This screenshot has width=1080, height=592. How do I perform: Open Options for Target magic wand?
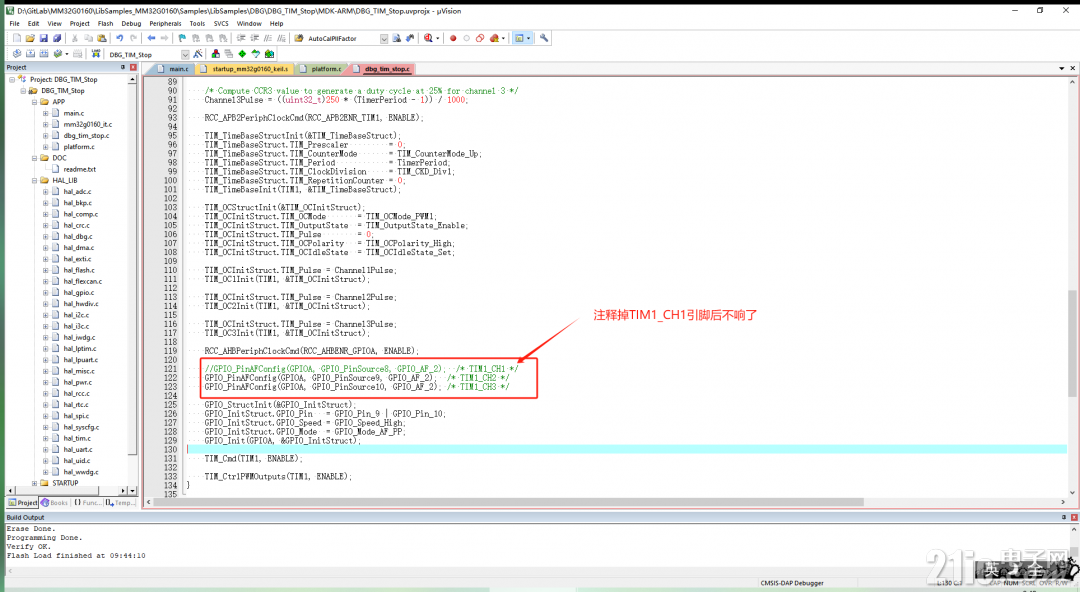click(x=198, y=54)
